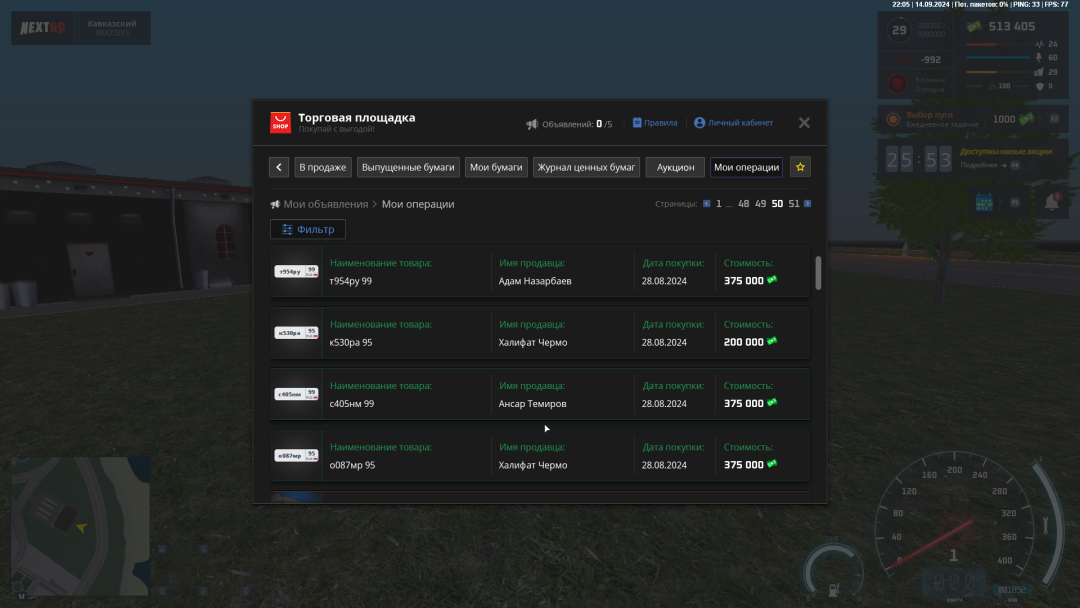The image size is (1080, 608).
Task: Click the megaphone announcements icon in header
Action: click(x=532, y=124)
